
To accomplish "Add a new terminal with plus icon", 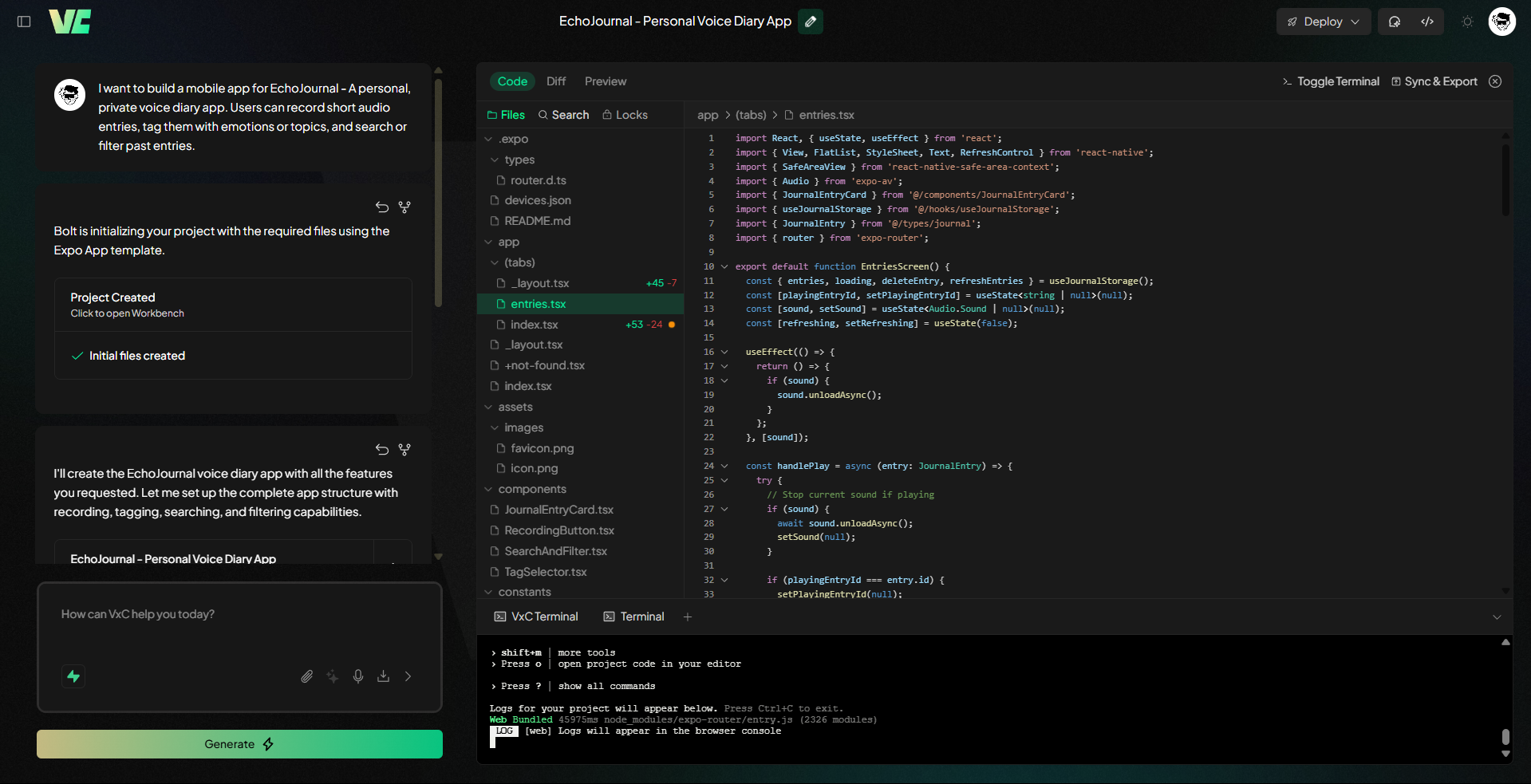I will point(688,617).
